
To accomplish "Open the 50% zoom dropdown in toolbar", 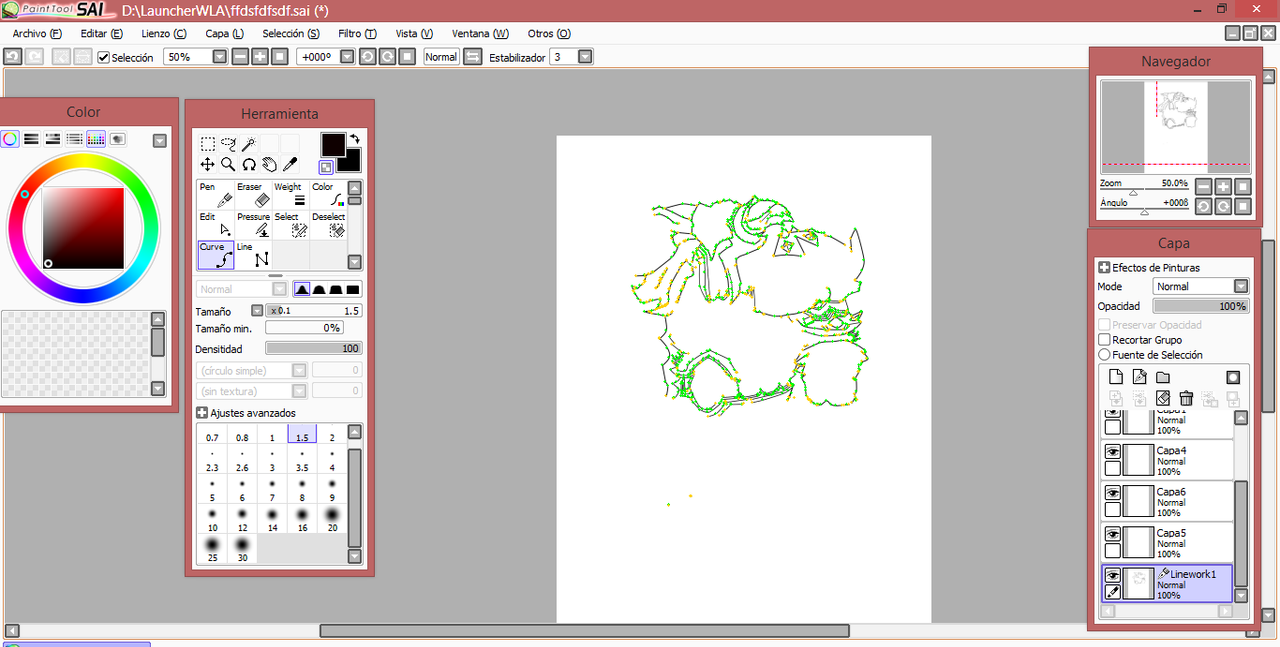I will click(220, 57).
